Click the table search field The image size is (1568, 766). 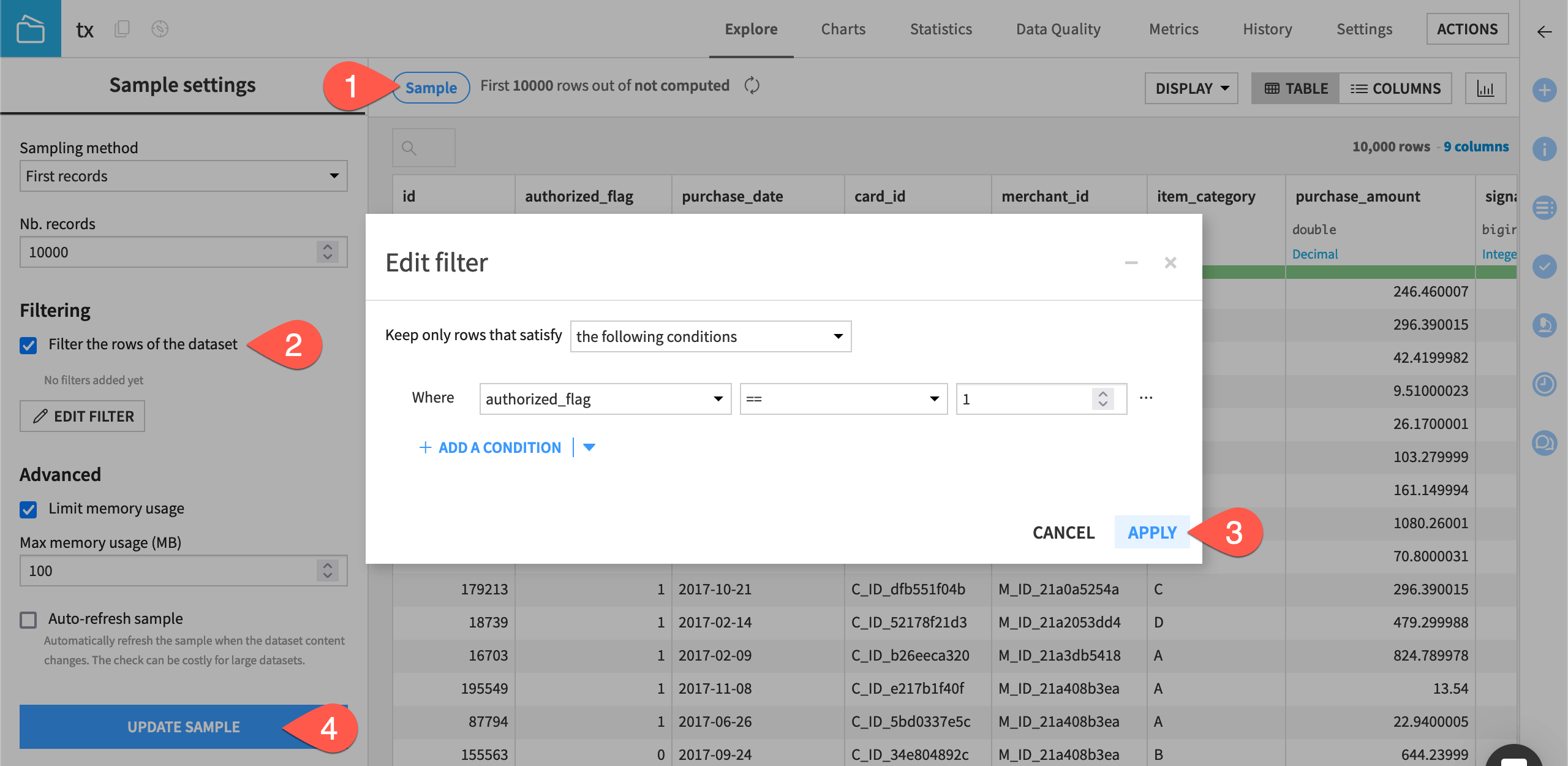[x=423, y=147]
